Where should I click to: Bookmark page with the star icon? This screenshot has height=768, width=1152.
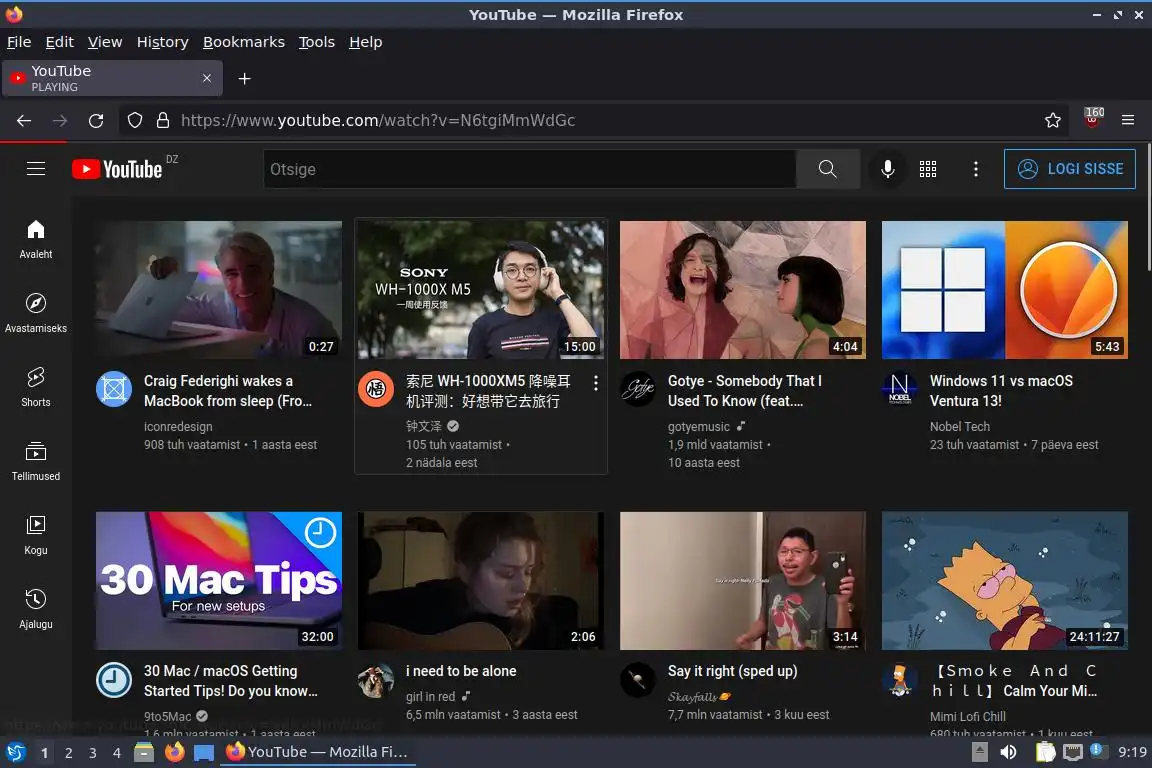pos(1053,121)
